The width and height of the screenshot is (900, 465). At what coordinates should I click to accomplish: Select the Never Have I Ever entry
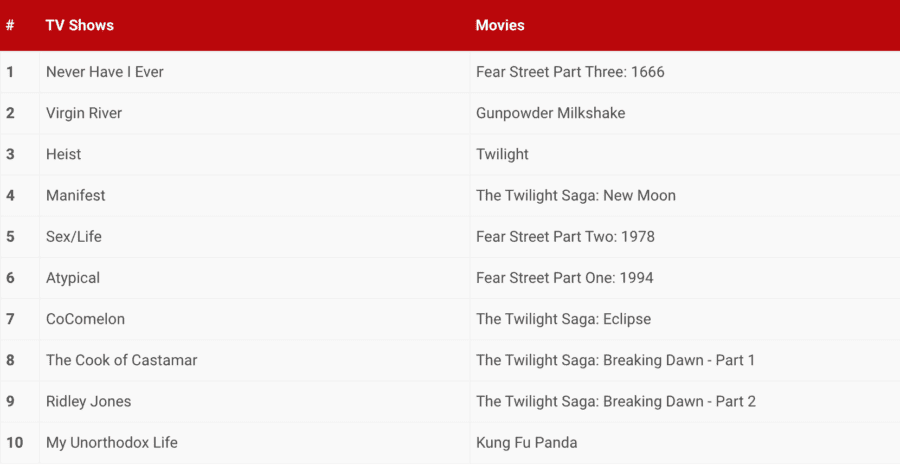point(105,72)
